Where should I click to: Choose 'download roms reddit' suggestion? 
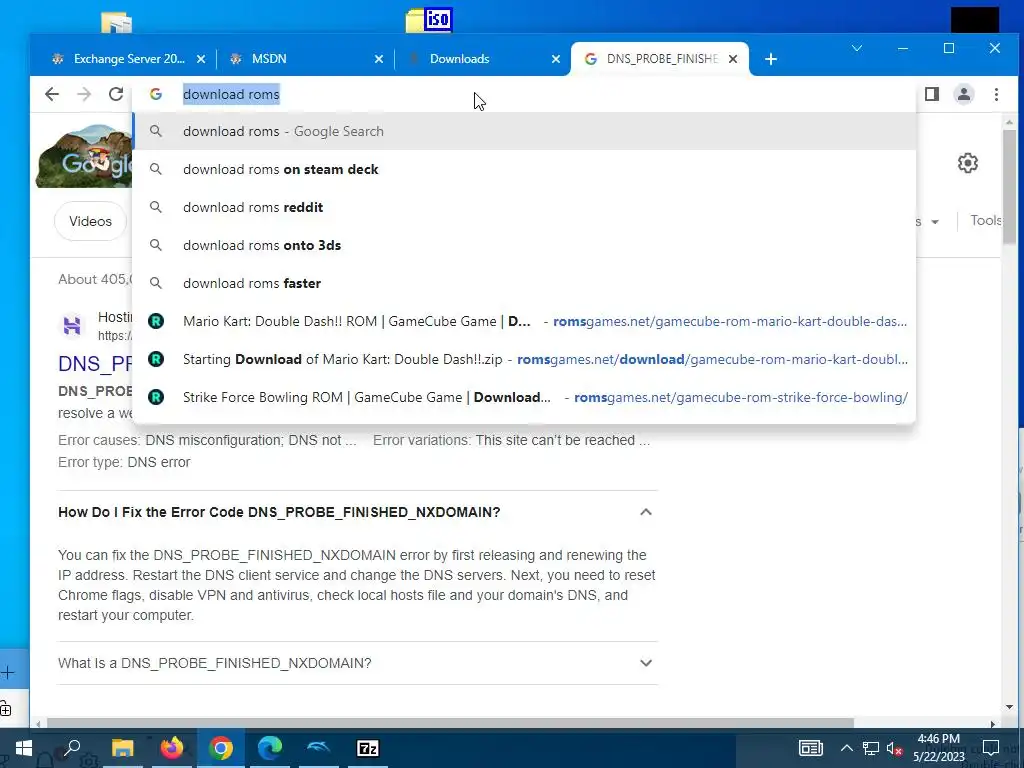524,207
